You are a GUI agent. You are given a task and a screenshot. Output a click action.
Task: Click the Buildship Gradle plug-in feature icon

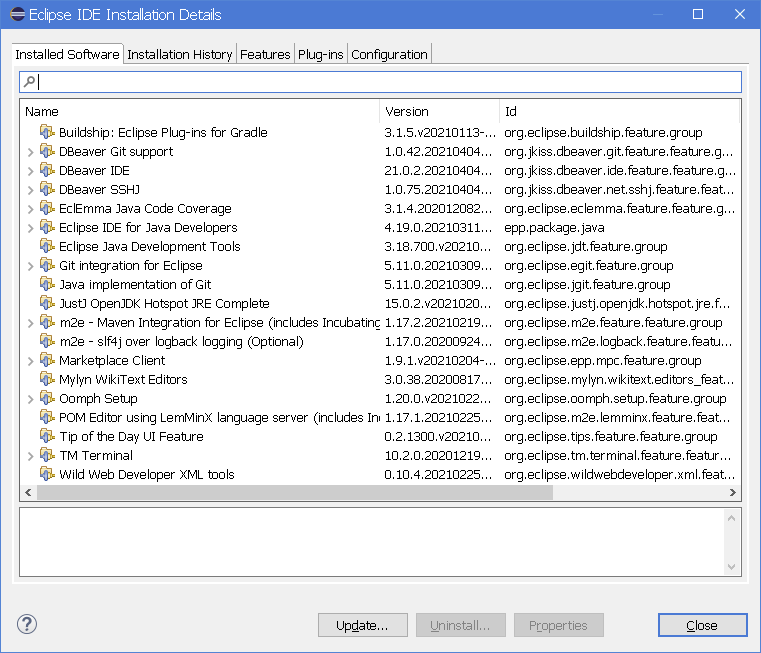(x=47, y=132)
